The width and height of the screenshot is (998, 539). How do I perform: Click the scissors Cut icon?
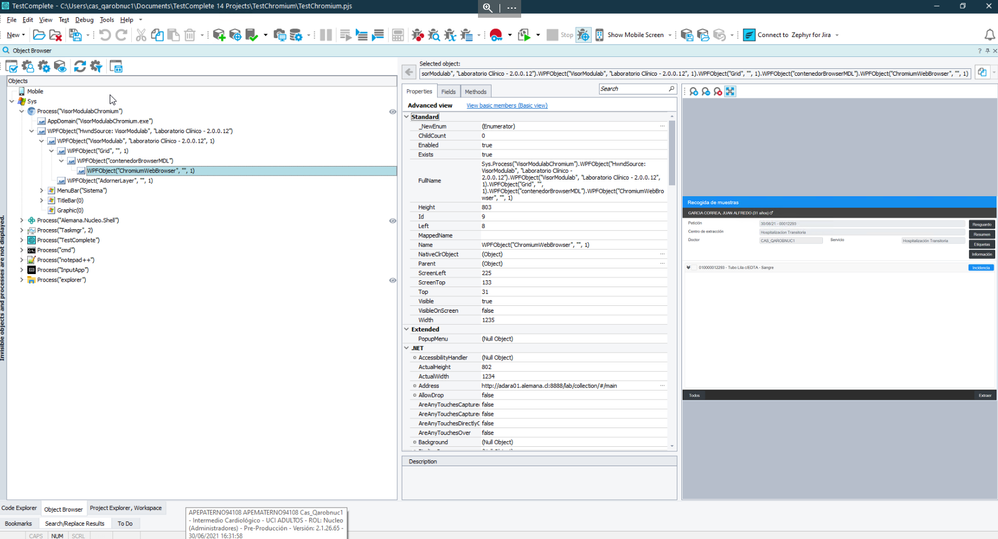[141, 35]
